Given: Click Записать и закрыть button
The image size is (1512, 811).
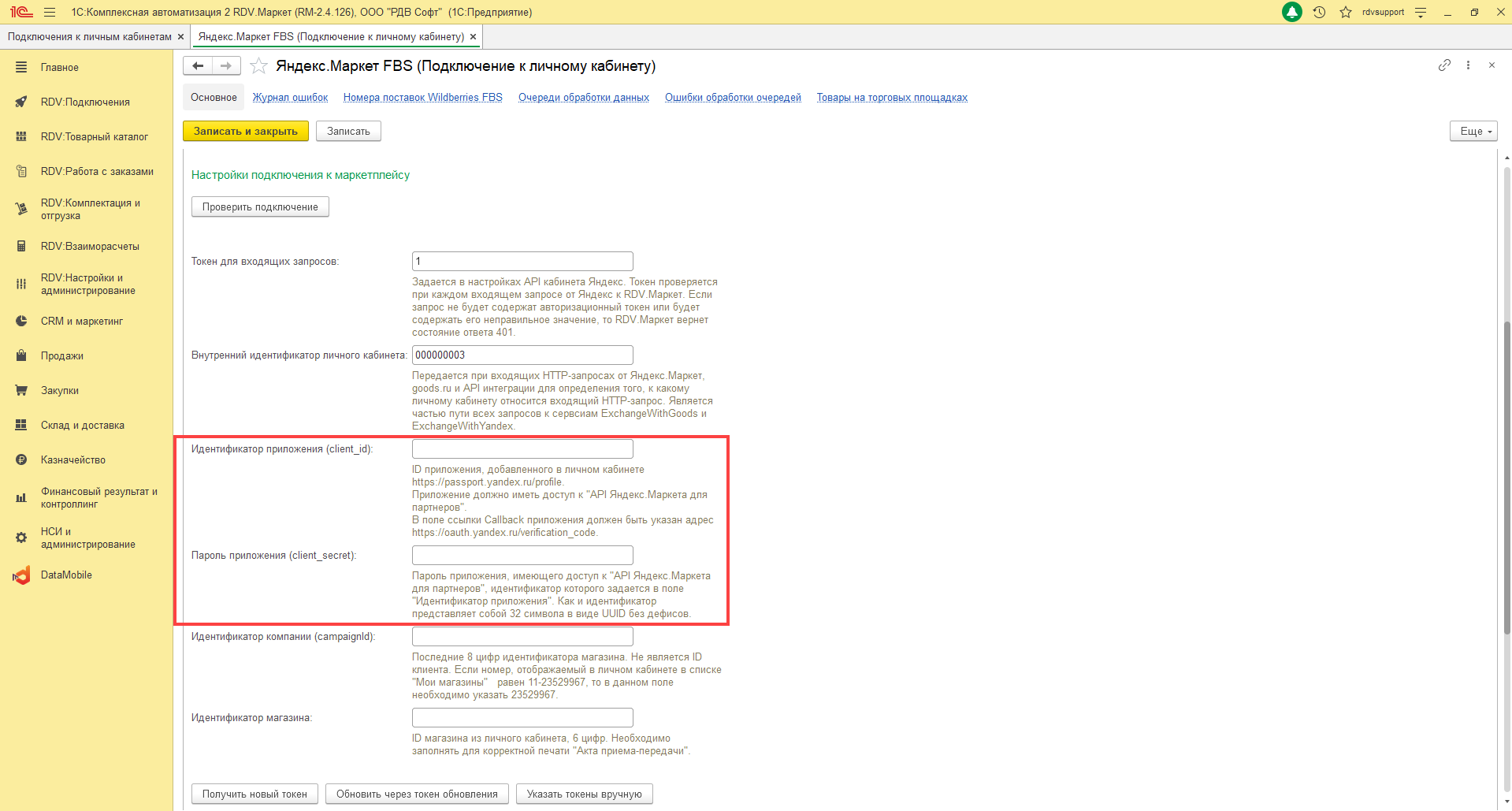Looking at the screenshot, I should tap(246, 132).
